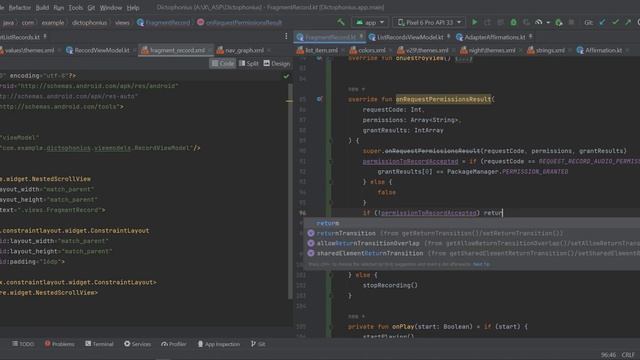Switch XML editor to Code view
The image size is (640, 360).
click(222, 64)
